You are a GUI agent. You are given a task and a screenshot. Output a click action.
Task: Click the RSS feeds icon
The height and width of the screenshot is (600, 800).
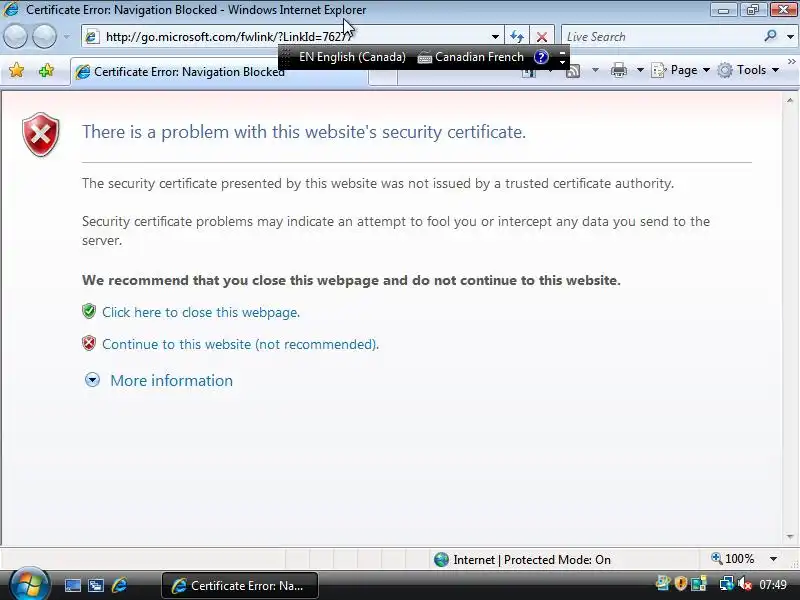[x=573, y=70]
